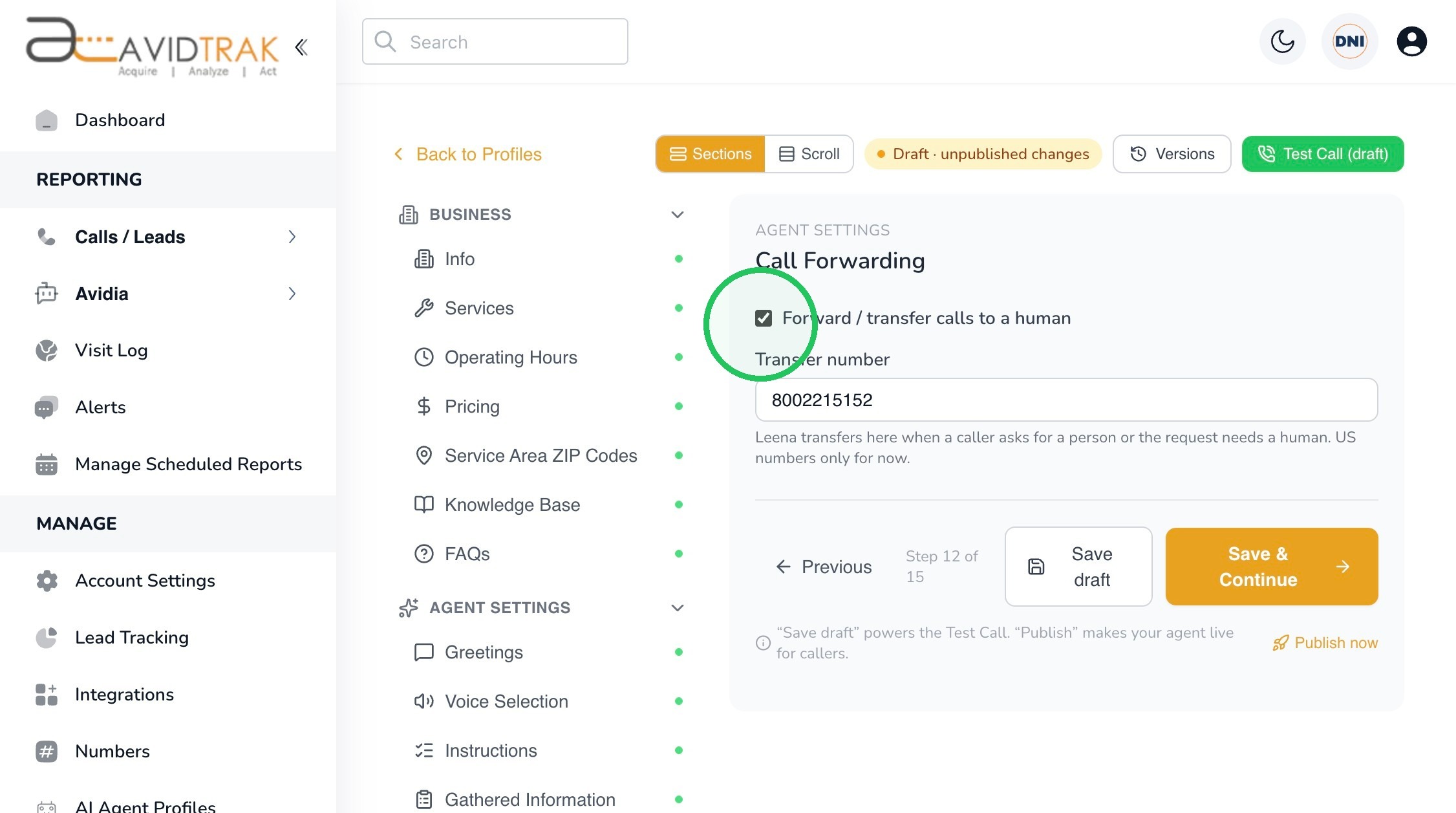The height and width of the screenshot is (813, 1456).
Task: Click the Lead Tracking pie chart icon
Action: click(x=47, y=638)
